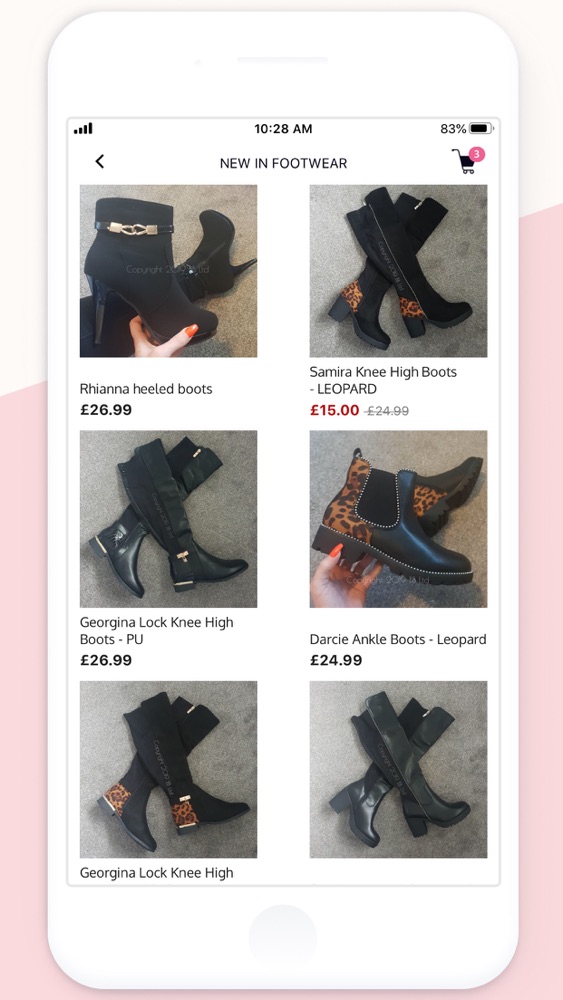Open the bottom-left leopard knee boots image
563x1000 pixels.
[x=168, y=769]
